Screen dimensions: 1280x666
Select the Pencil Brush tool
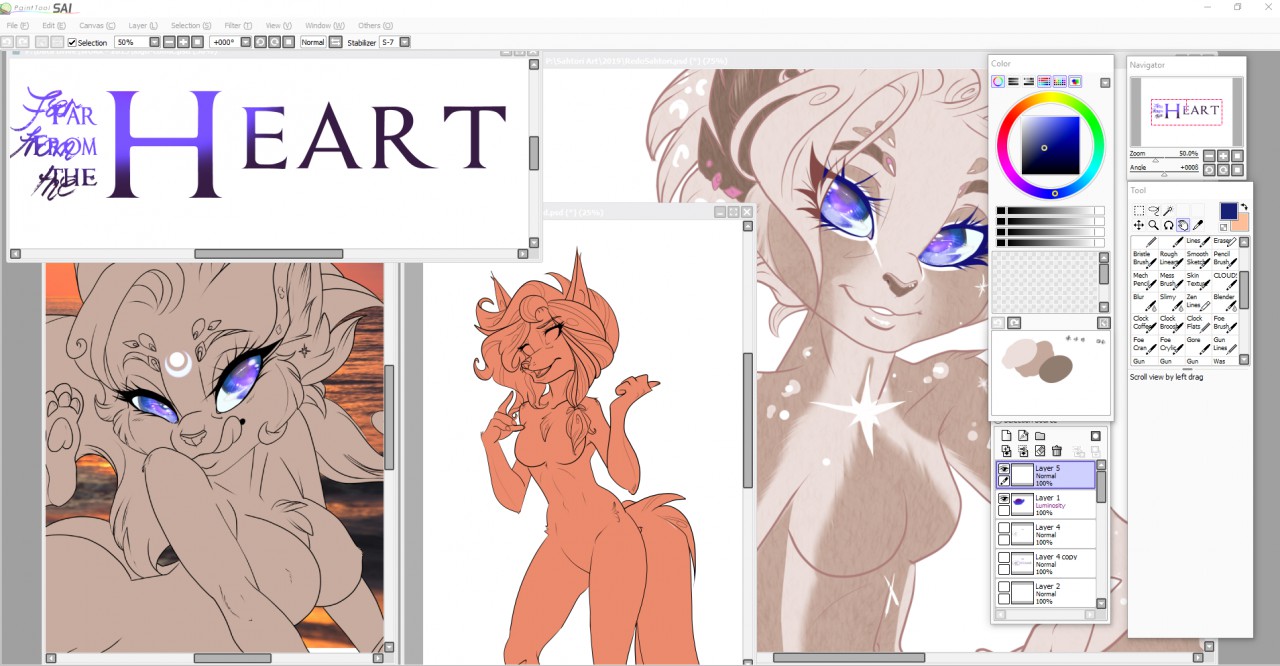click(x=1226, y=258)
